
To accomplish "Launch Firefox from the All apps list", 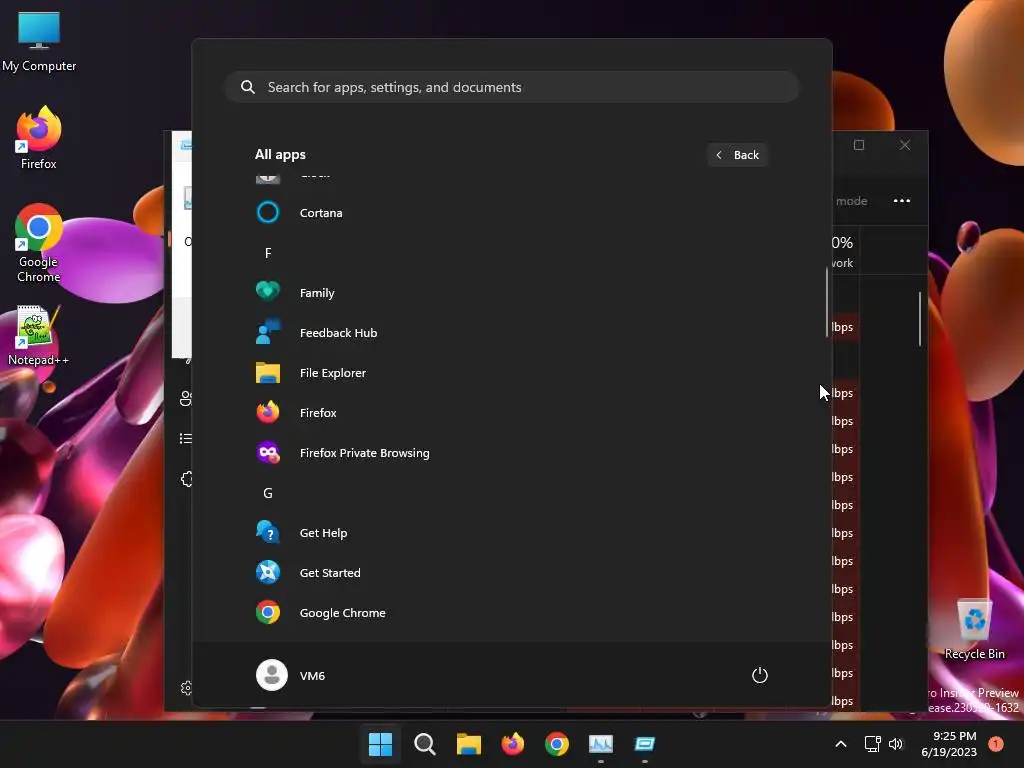I will [x=512, y=413].
